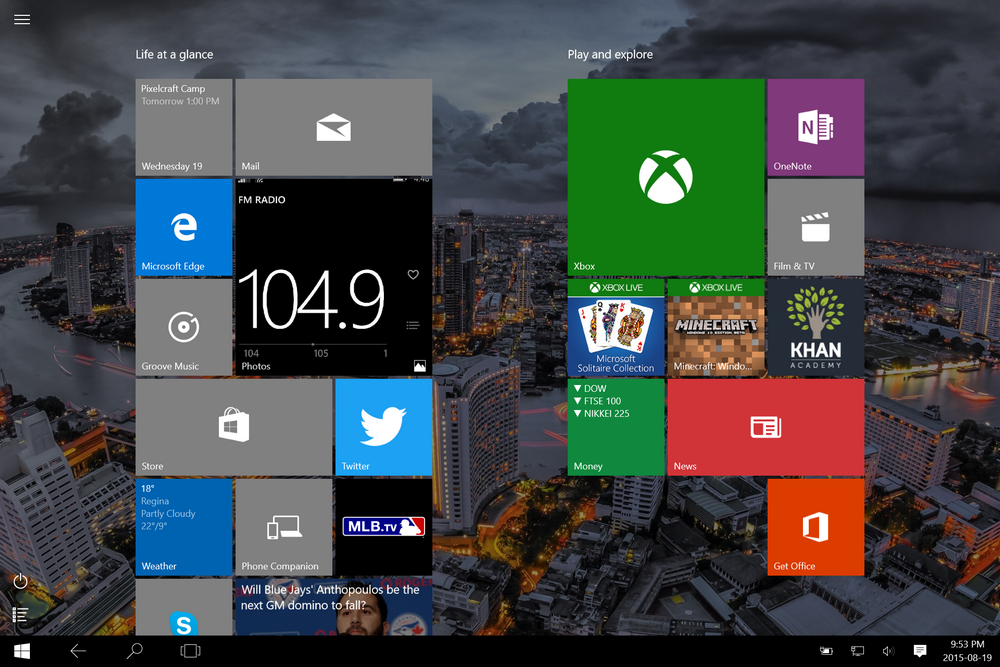Click the volume speaker icon in tray
The image size is (1000, 667).
(x=888, y=651)
